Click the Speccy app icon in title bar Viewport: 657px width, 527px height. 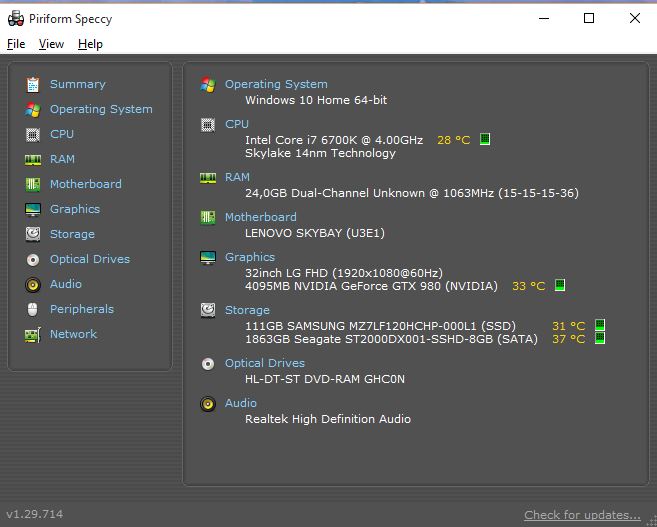pos(16,18)
